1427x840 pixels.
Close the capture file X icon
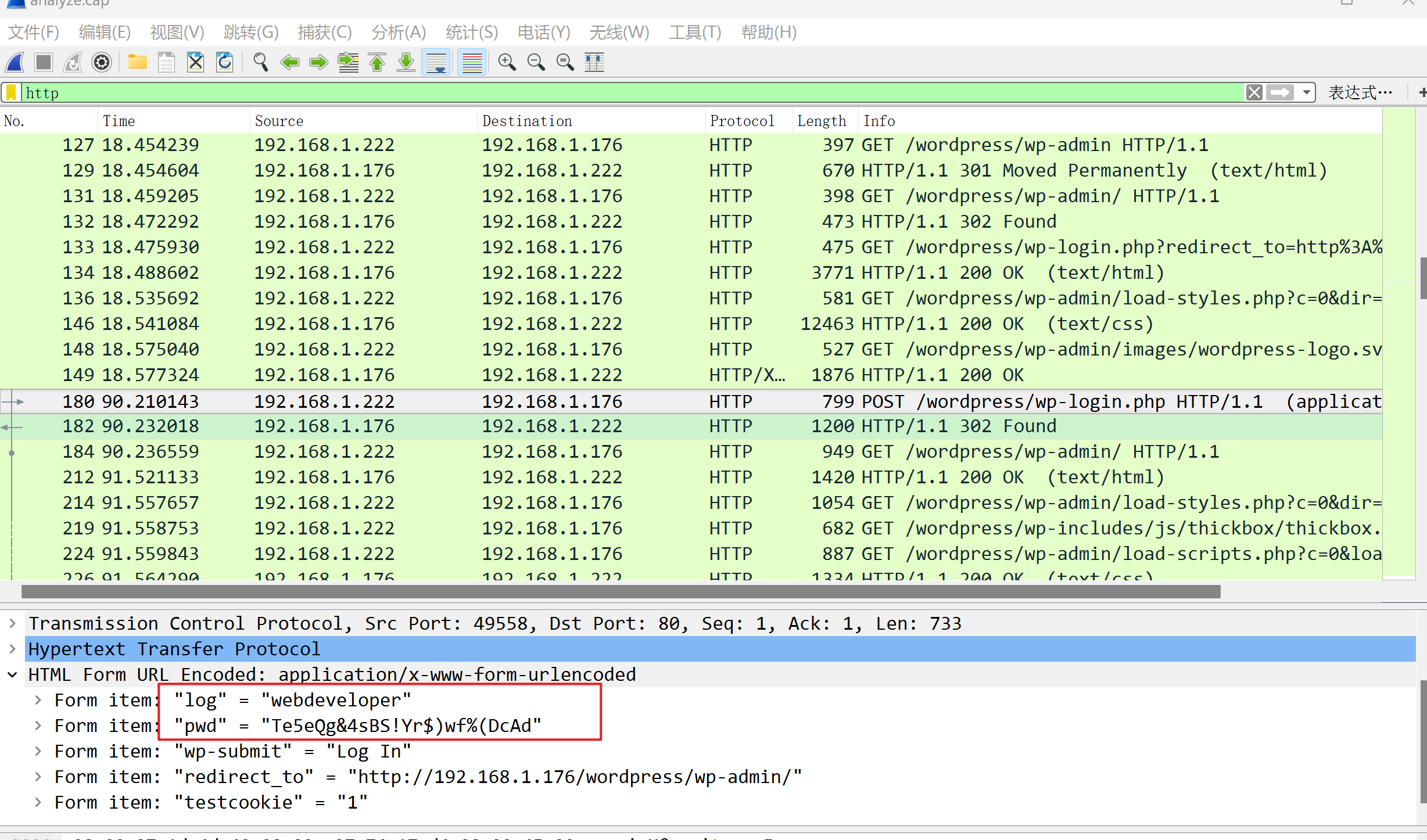(196, 62)
